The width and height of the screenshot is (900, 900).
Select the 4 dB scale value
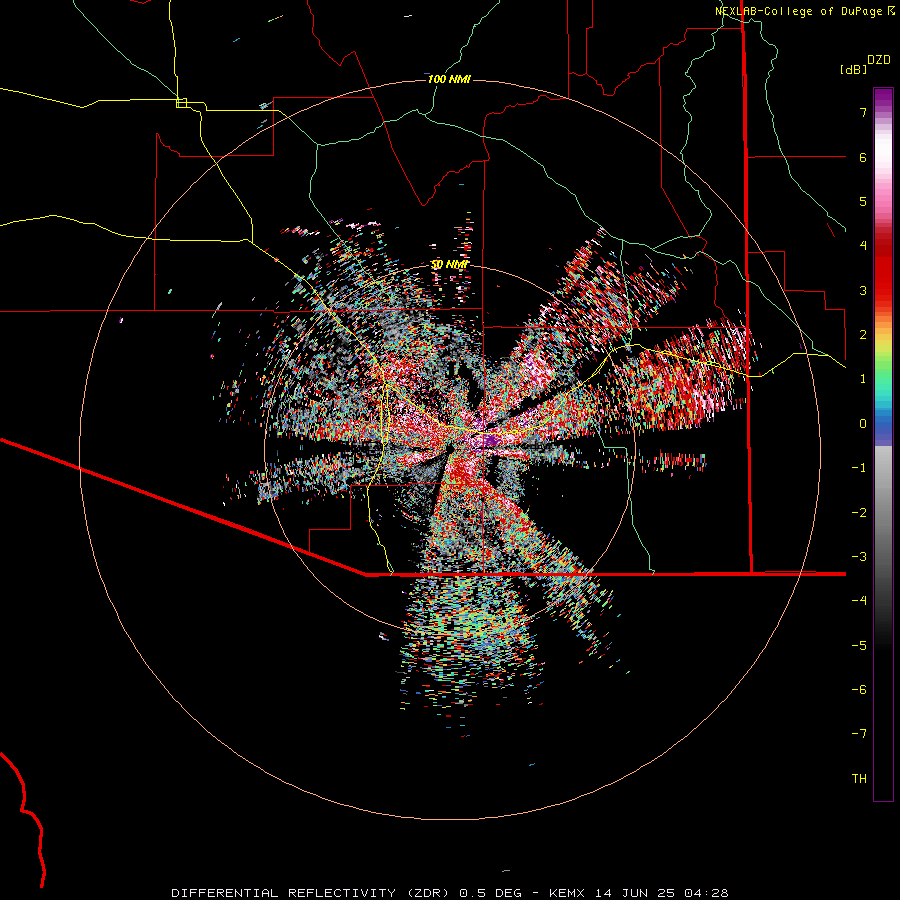coord(863,246)
